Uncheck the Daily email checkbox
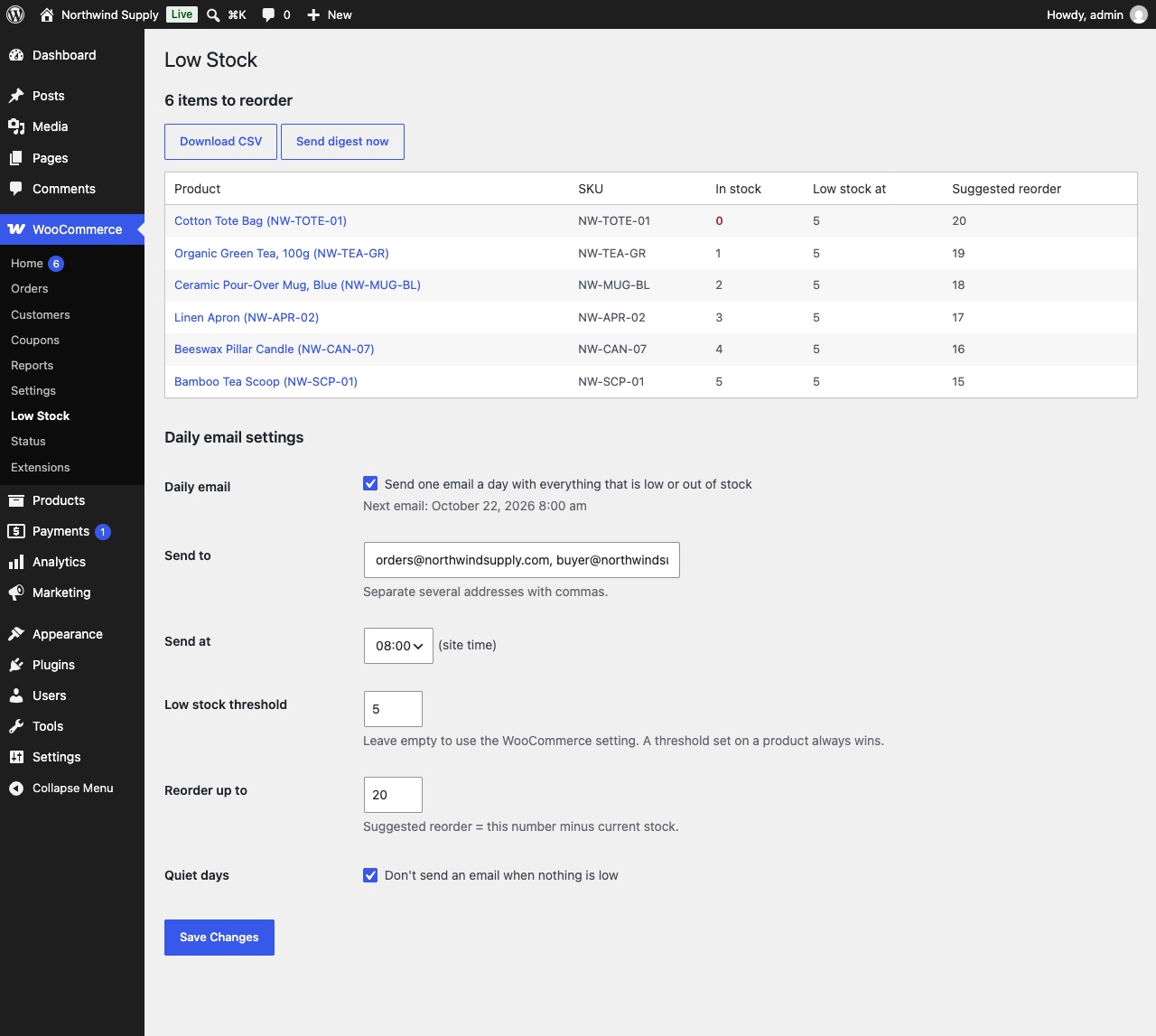Image resolution: width=1156 pixels, height=1036 pixels. (x=370, y=484)
